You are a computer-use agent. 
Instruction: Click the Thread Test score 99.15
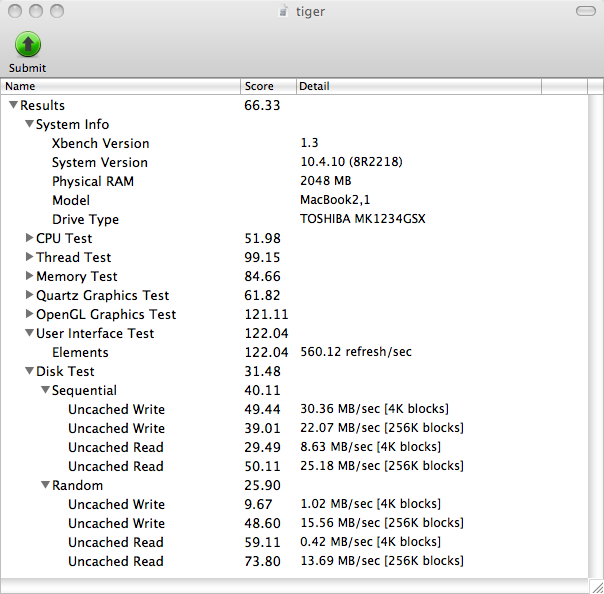click(262, 257)
